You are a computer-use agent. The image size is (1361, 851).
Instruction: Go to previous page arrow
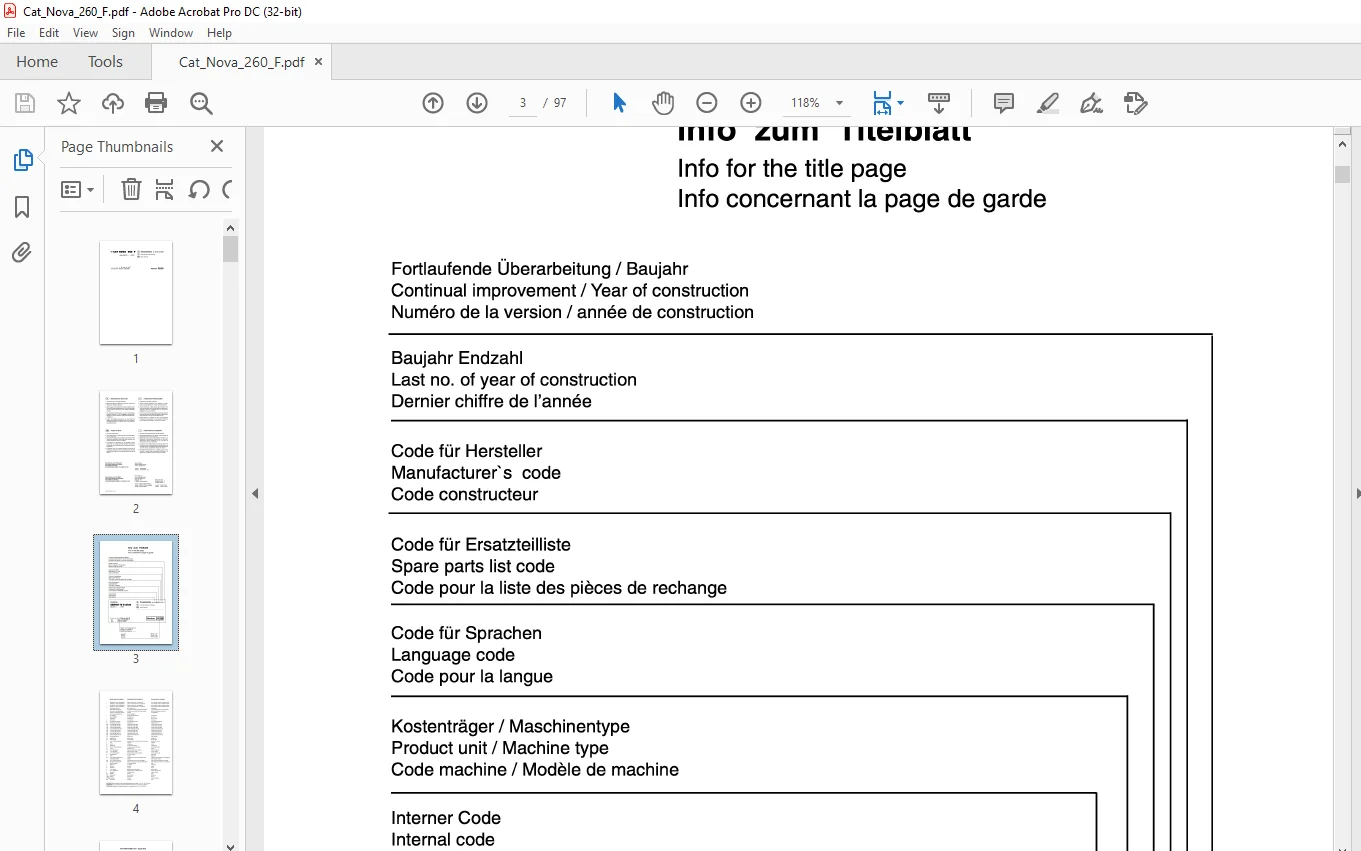tap(433, 103)
